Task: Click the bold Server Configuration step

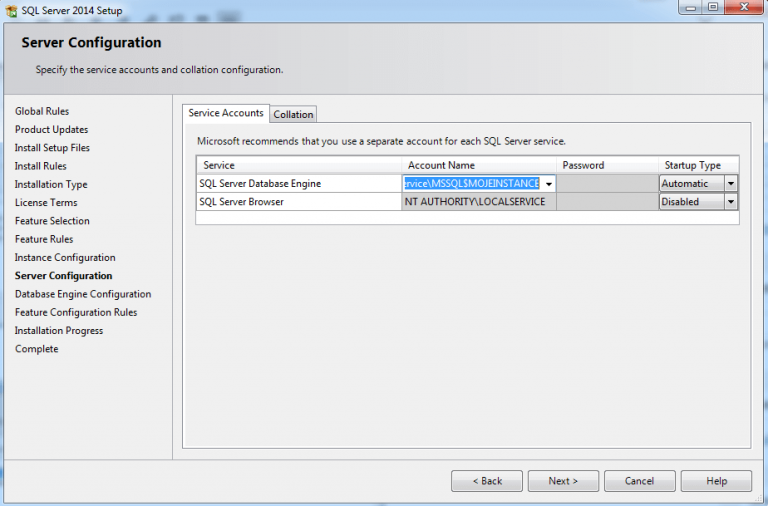Action: (64, 276)
